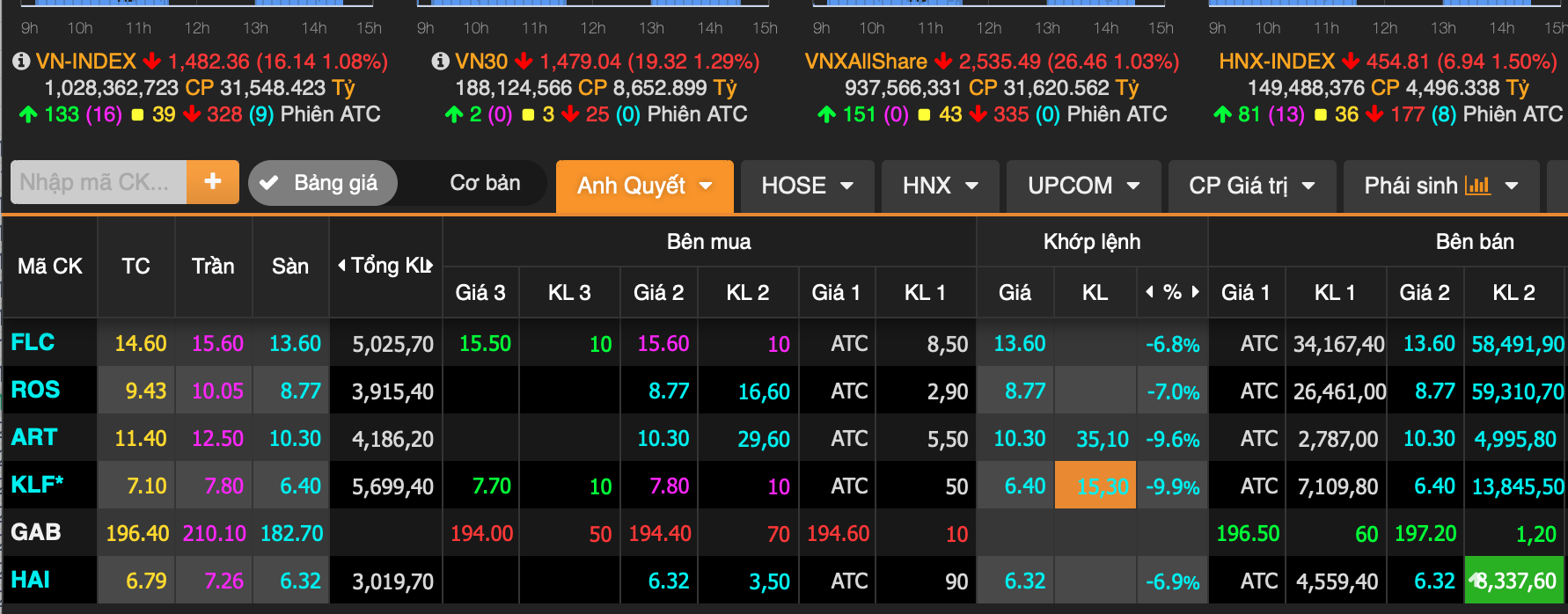
Task: Click left arrow beside Tổng KL header
Action: [341, 266]
